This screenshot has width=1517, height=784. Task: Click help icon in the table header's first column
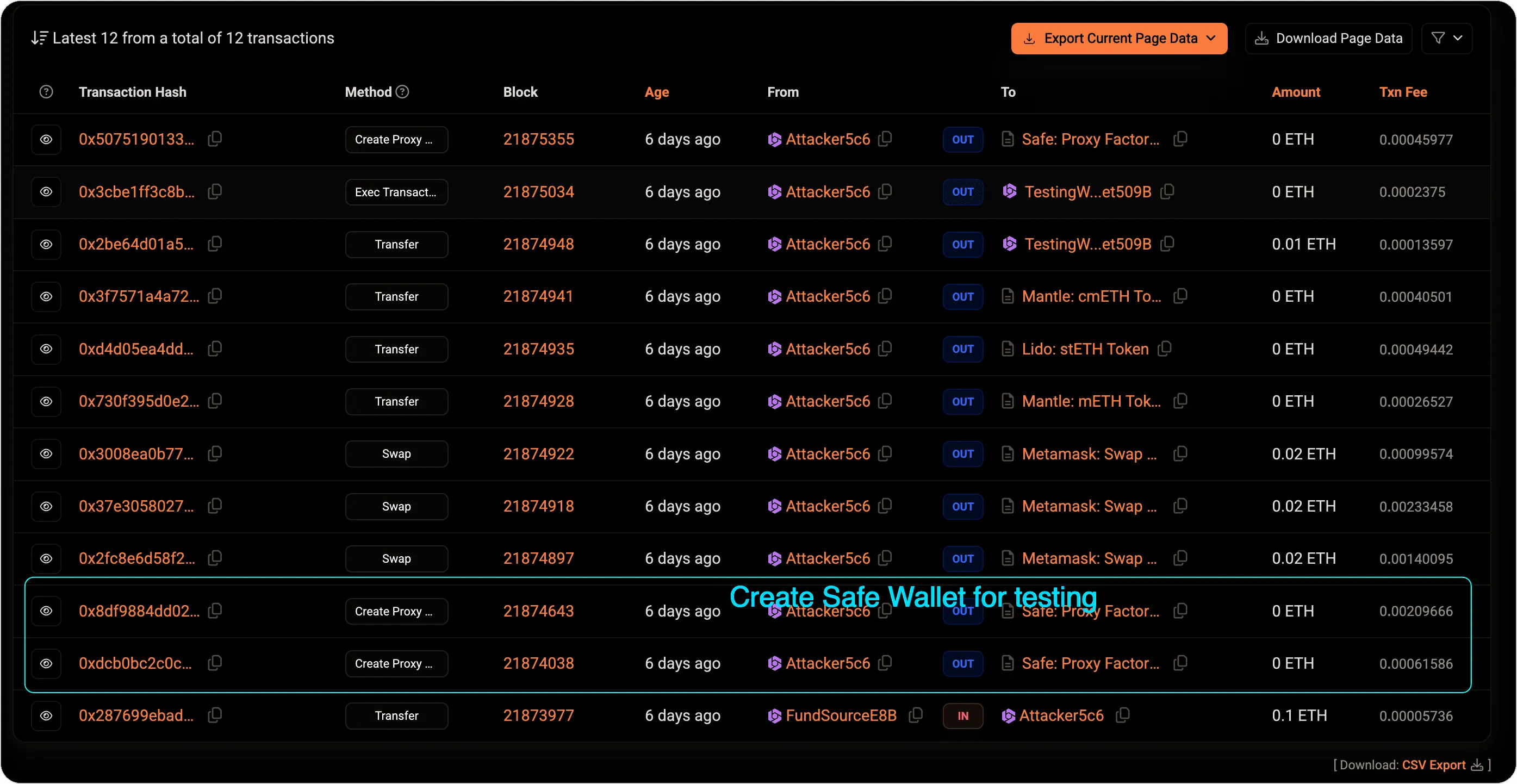point(46,92)
